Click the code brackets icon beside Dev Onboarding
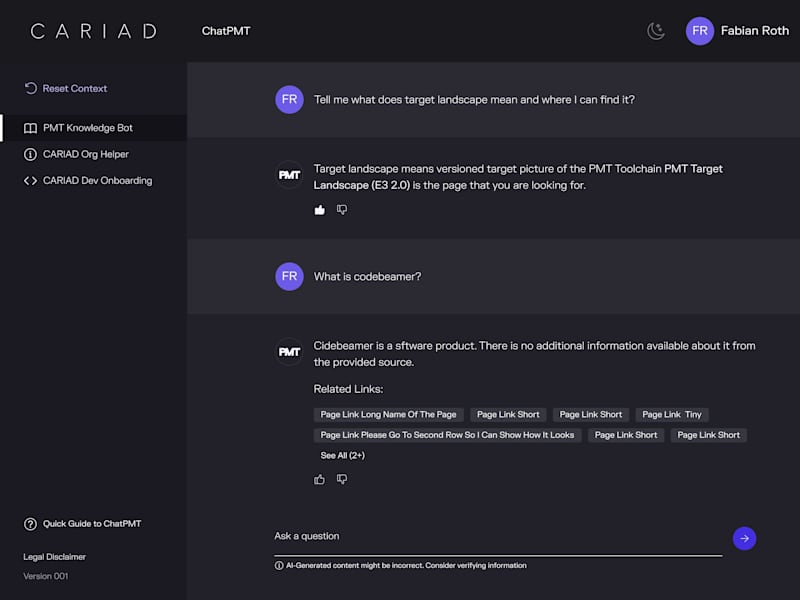Viewport: 800px width, 600px height. [x=30, y=181]
